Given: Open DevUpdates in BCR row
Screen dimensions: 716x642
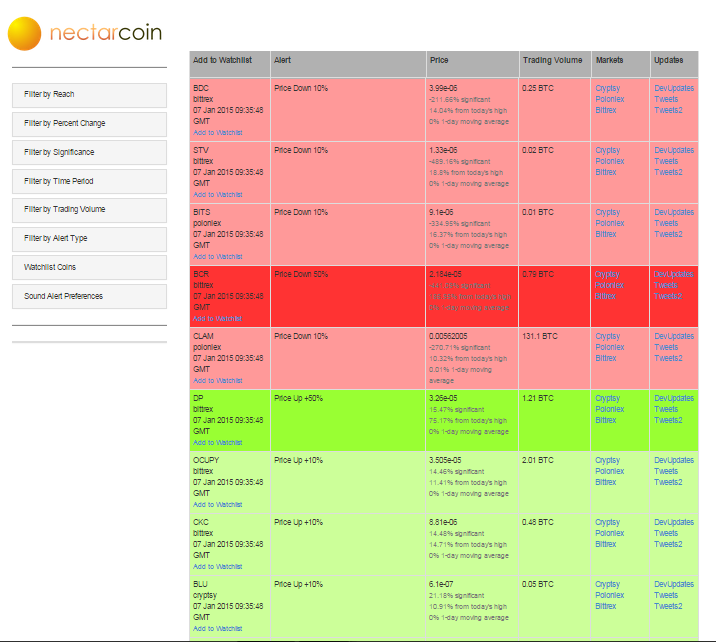Looking at the screenshot, I should (674, 274).
